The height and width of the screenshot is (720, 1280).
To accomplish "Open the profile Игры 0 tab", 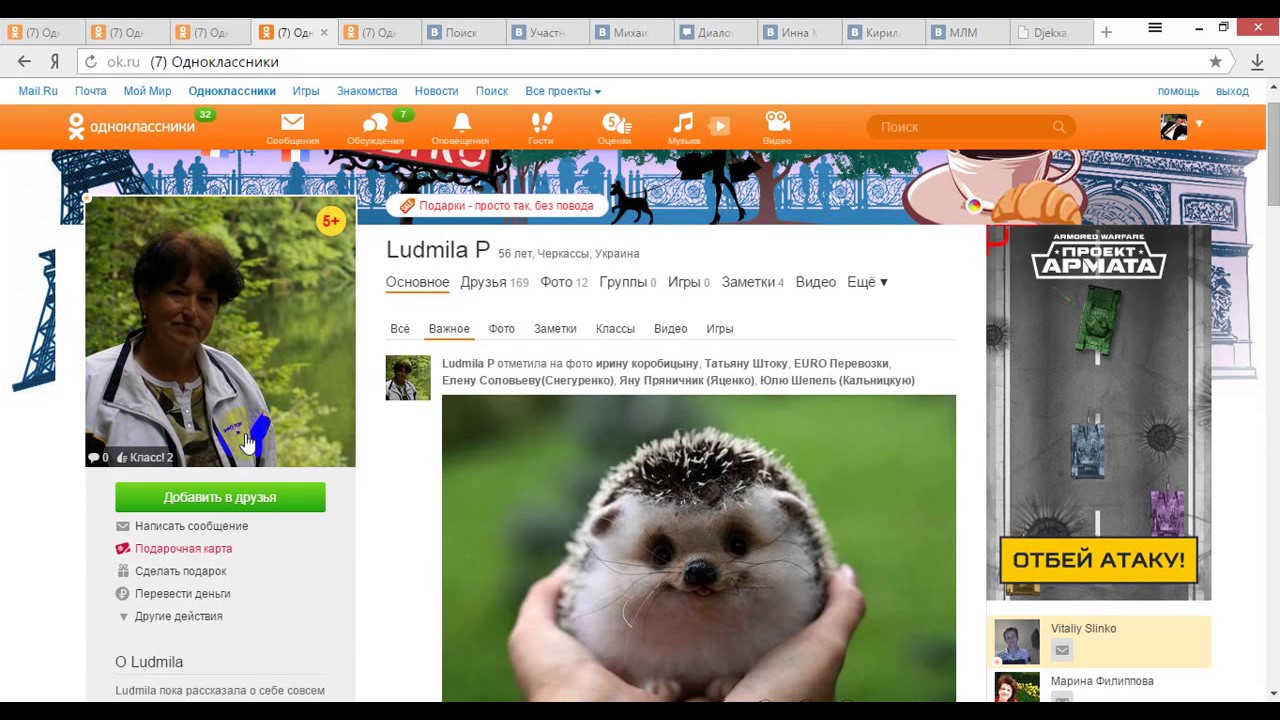I will [x=688, y=282].
